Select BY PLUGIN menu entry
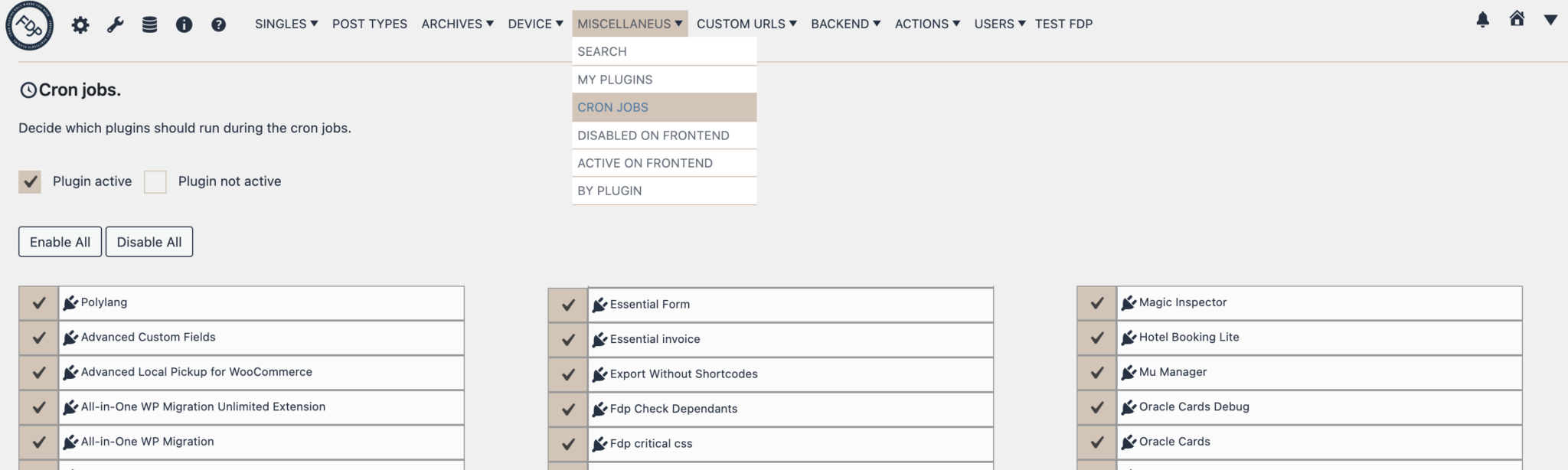 664,191
